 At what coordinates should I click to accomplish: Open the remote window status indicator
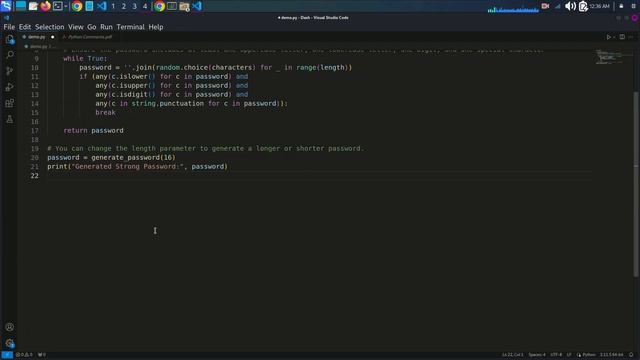coord(7,355)
